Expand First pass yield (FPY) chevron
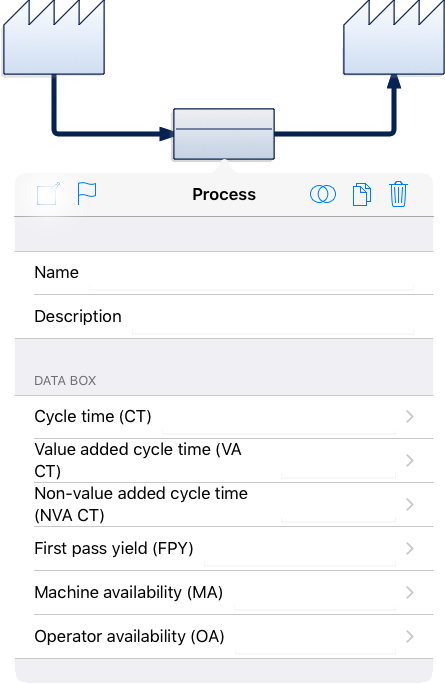This screenshot has height=684, width=445. tap(410, 549)
